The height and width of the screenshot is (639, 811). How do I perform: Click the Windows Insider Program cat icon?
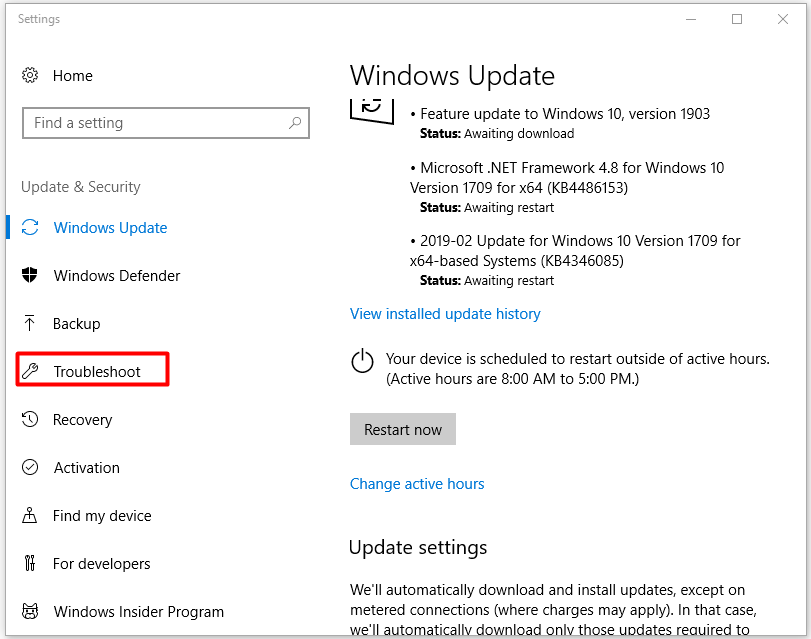point(30,612)
